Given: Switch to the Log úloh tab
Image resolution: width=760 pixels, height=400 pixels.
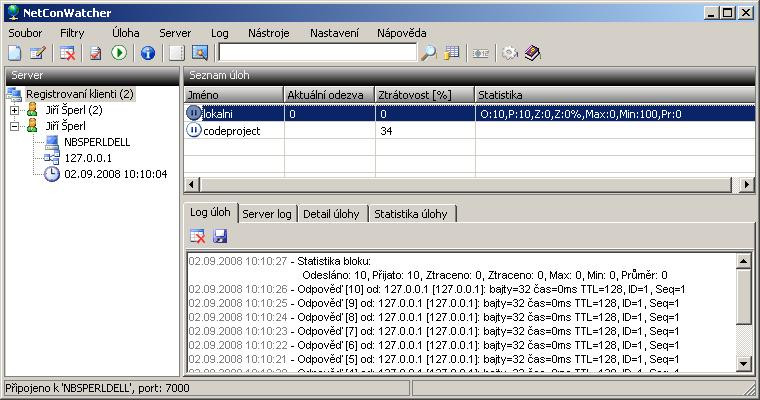Looking at the screenshot, I should (210, 212).
